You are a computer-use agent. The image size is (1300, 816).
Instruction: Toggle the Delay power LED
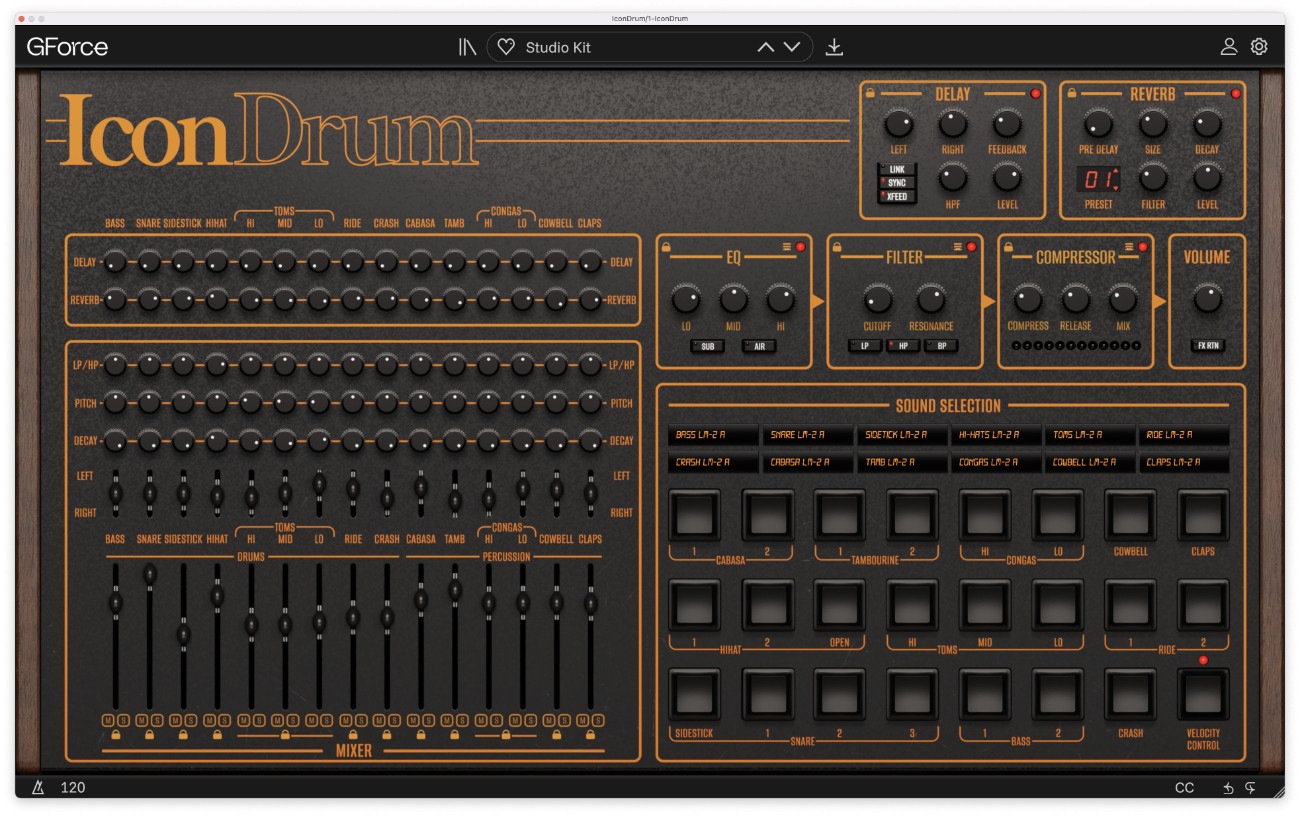pos(1035,94)
